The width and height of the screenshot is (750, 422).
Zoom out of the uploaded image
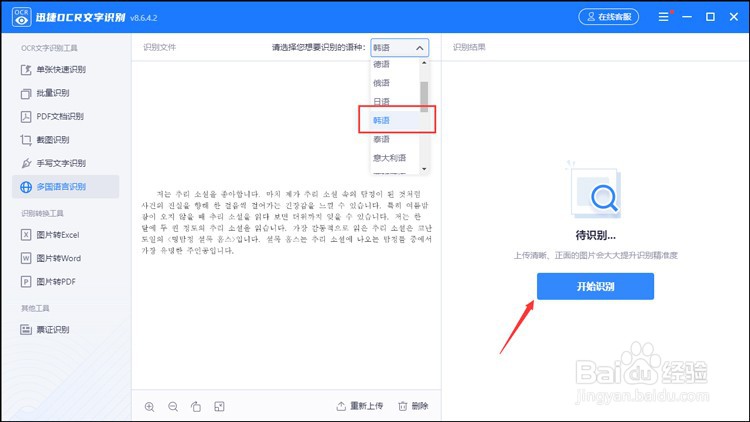tap(173, 407)
